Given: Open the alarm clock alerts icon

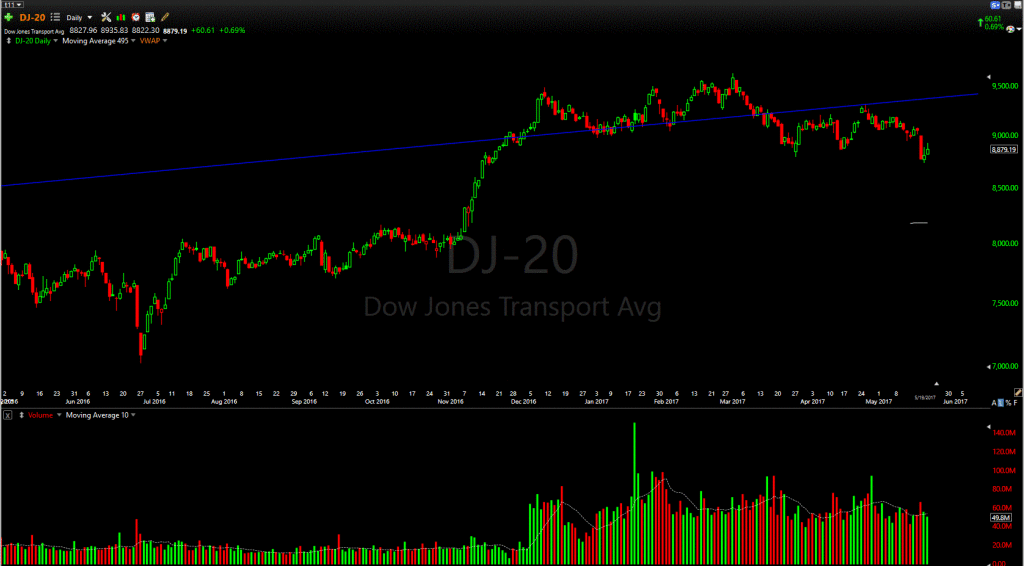Looking at the screenshot, I should (136, 18).
